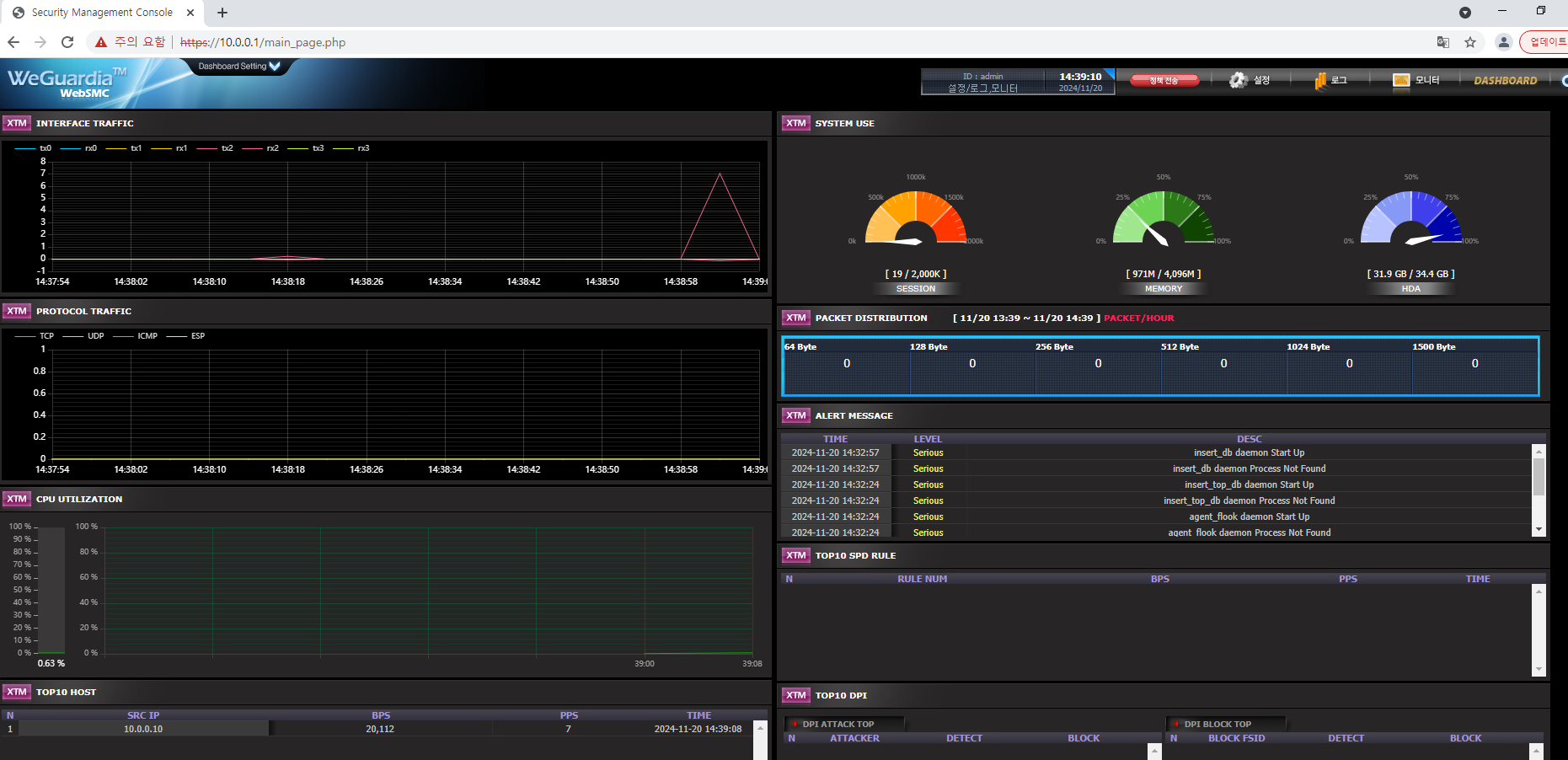Expand the Dashboard Setting dropdown
Image resolution: width=1568 pixels, height=760 pixels.
(239, 66)
